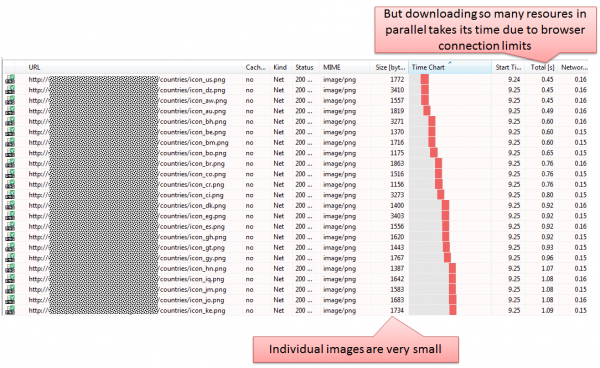The width and height of the screenshot is (600, 368).
Task: Click the size value 1734
Action: 397,311
